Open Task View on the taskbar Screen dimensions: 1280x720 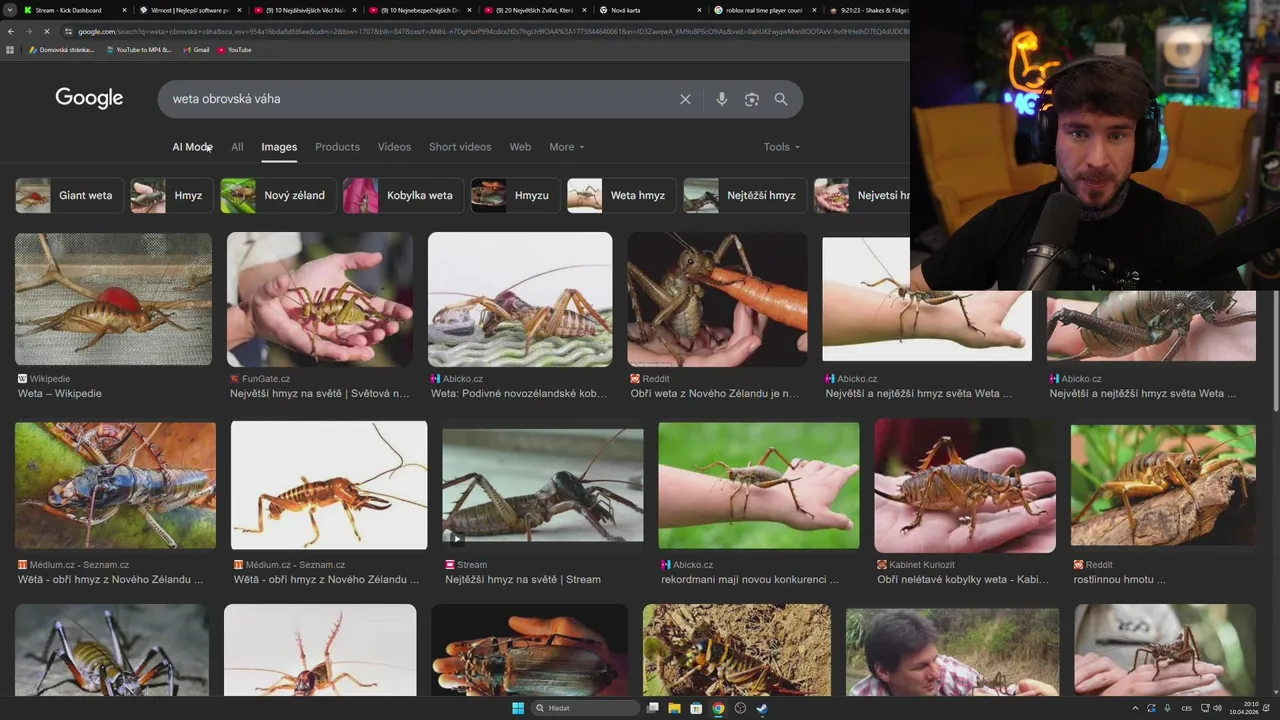[652, 708]
